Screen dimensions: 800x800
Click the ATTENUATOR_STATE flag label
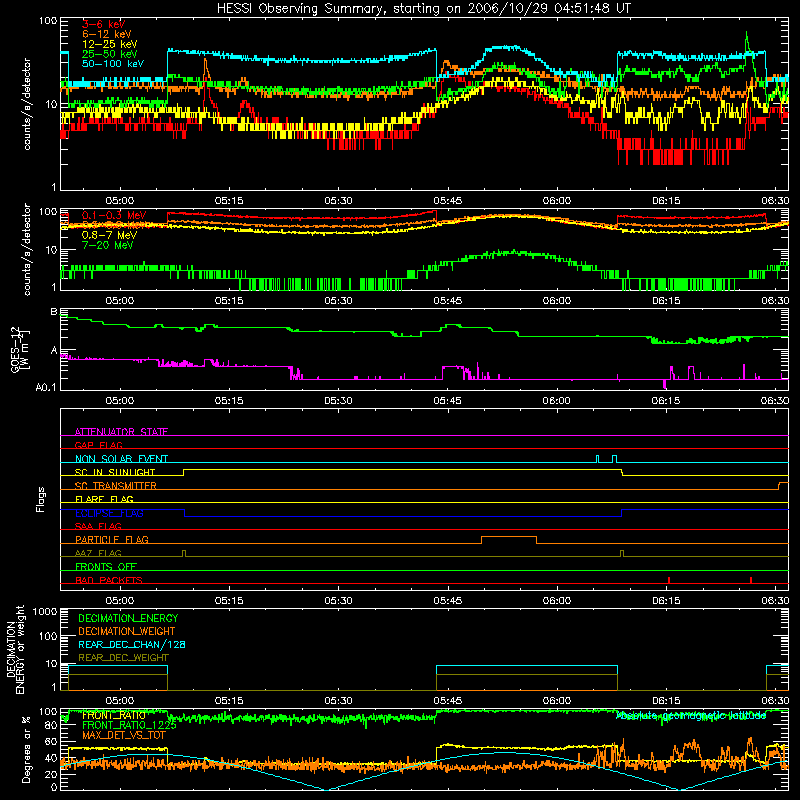tap(121, 432)
